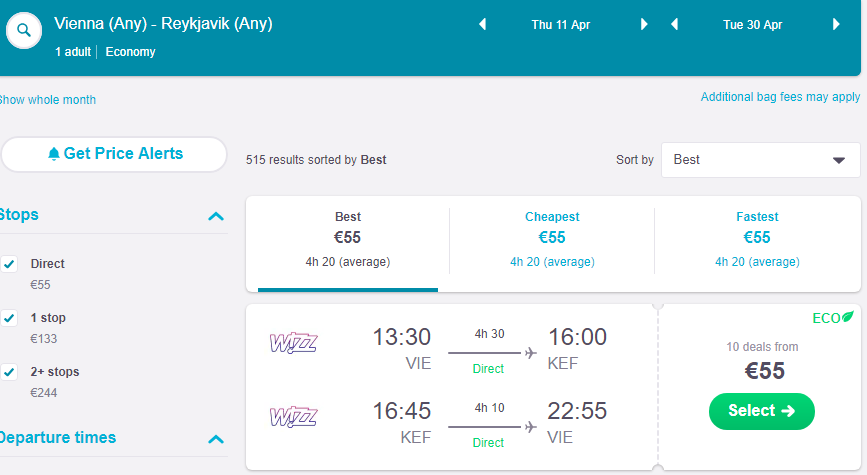Click Get Price Alerts button

tap(115, 154)
